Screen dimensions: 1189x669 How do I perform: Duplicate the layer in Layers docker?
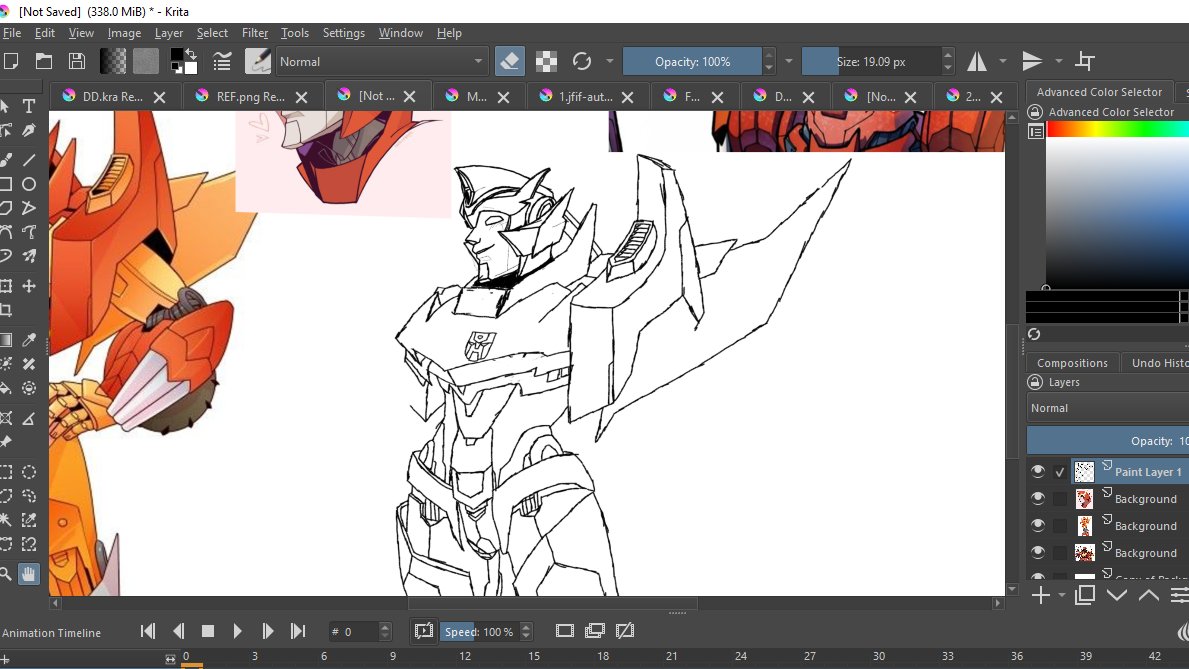[1085, 595]
